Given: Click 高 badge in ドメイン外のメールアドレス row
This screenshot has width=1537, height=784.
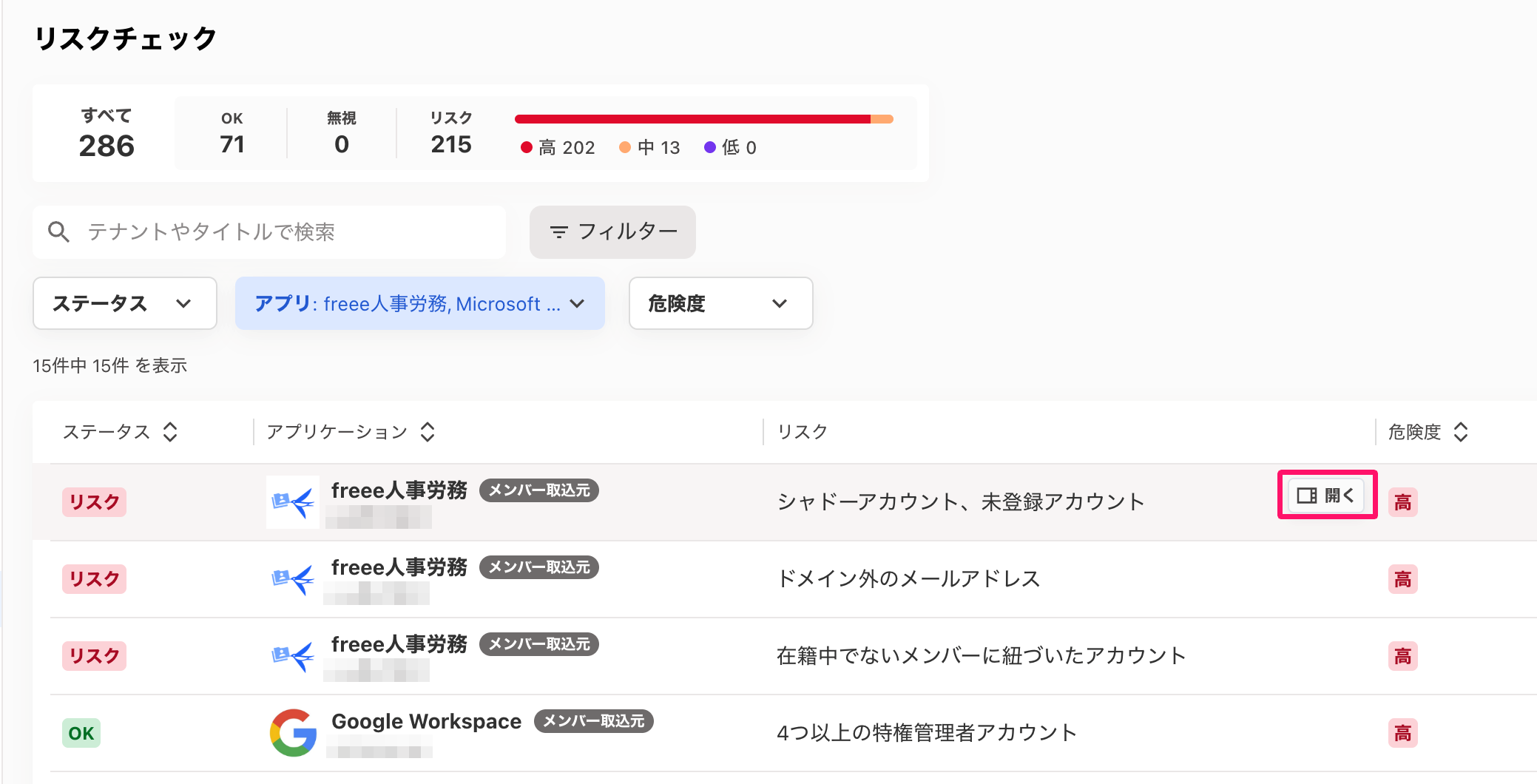Looking at the screenshot, I should point(1403,580).
